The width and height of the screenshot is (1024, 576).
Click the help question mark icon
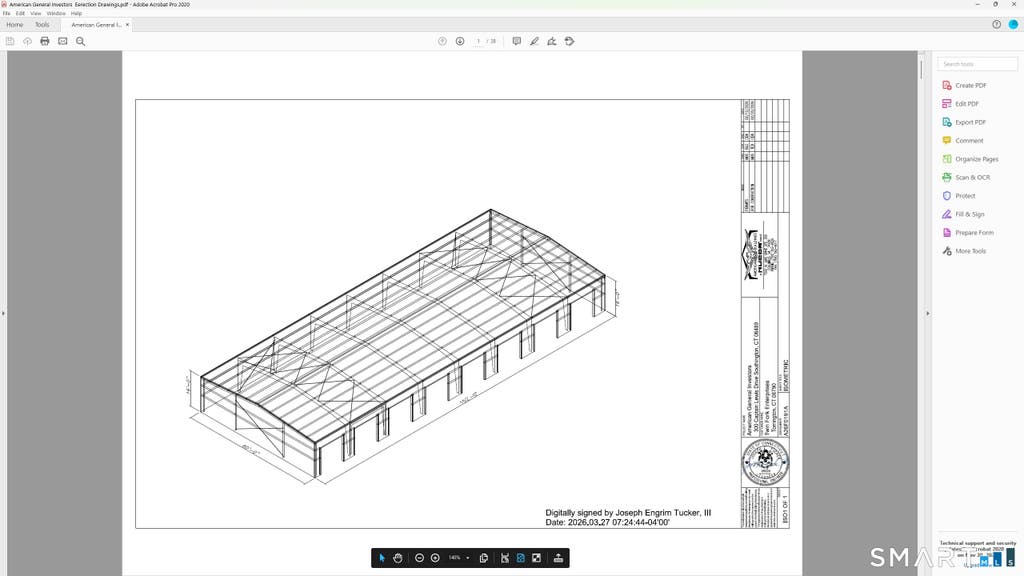pyautogui.click(x=997, y=24)
